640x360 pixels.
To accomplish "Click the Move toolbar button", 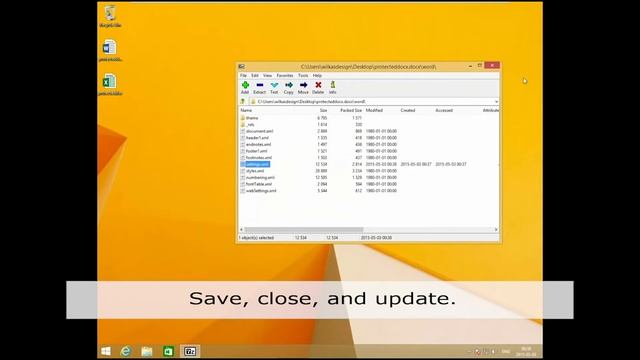I will coord(303,87).
